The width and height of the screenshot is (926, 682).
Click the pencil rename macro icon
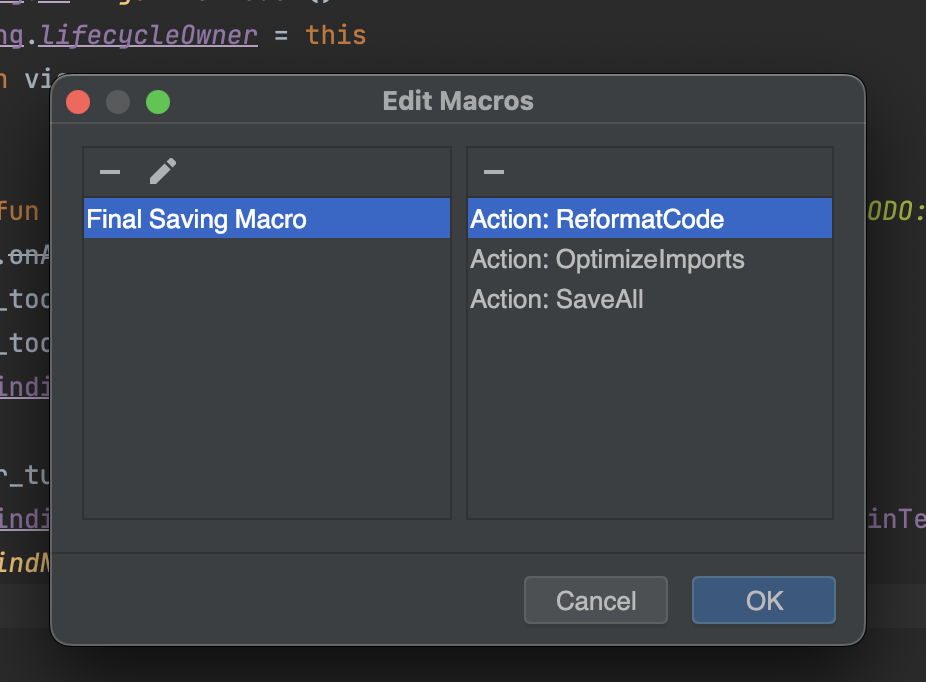162,172
